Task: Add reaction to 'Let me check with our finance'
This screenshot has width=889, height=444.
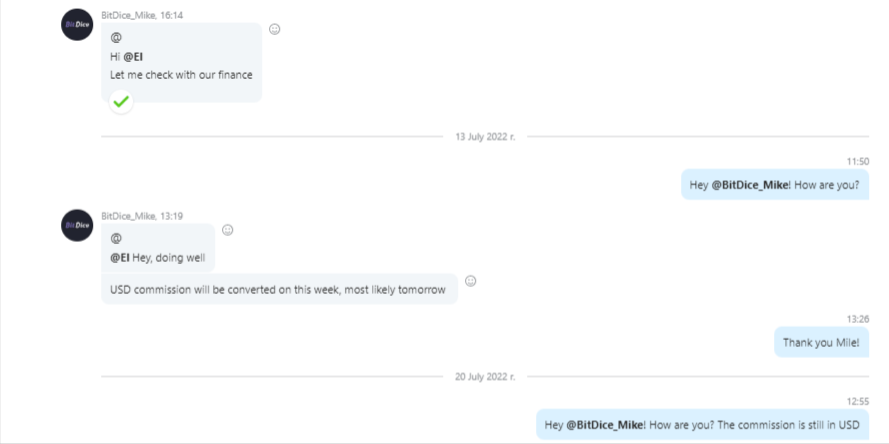Action: click(x=274, y=29)
